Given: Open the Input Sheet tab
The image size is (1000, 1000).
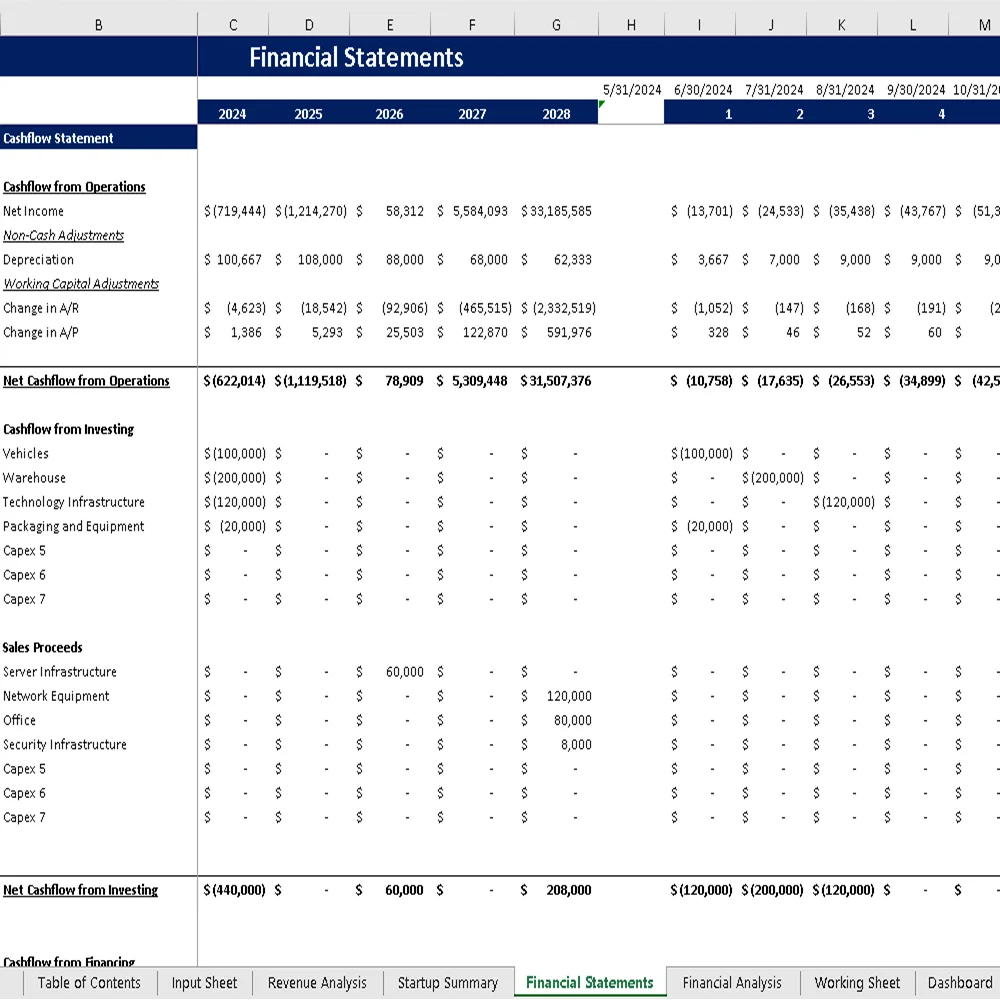Looking at the screenshot, I should pos(204,983).
